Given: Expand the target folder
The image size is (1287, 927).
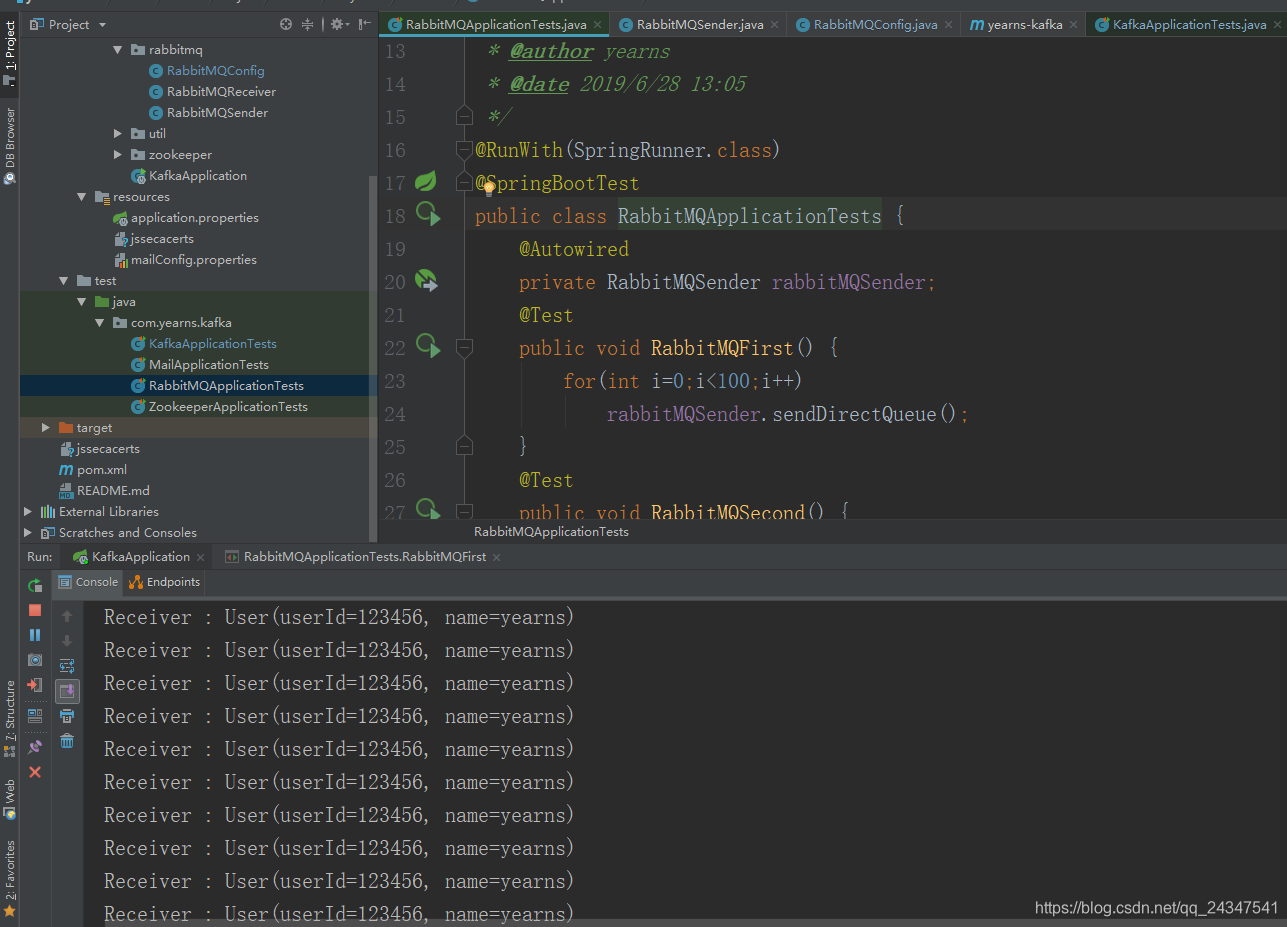Looking at the screenshot, I should pos(46,427).
